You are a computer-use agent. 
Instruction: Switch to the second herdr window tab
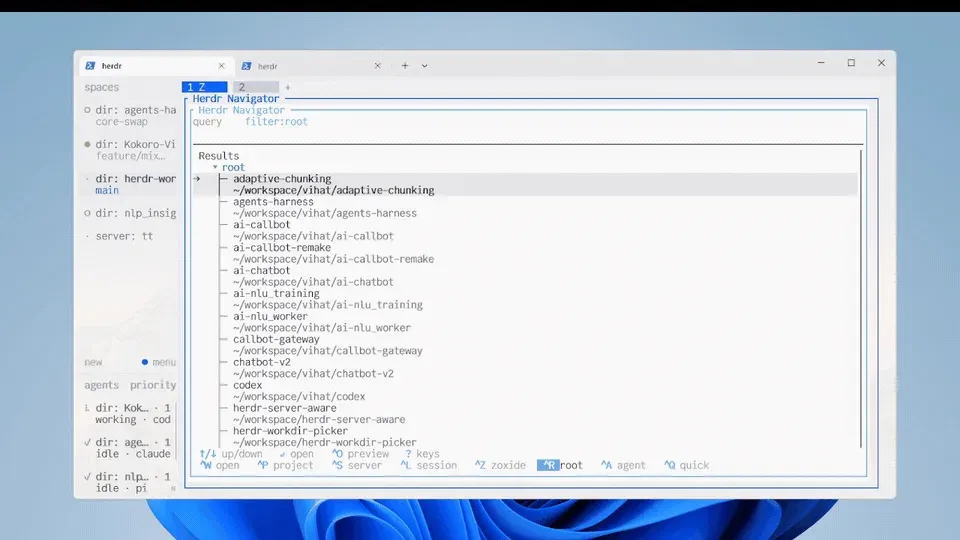(x=312, y=66)
